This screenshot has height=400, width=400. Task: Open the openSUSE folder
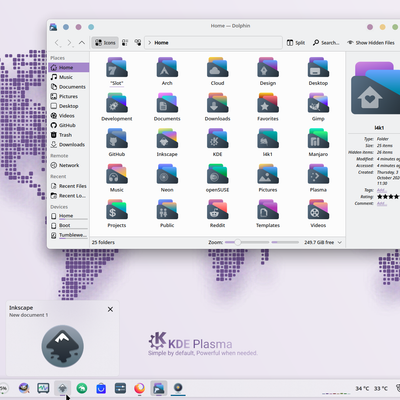(x=217, y=174)
